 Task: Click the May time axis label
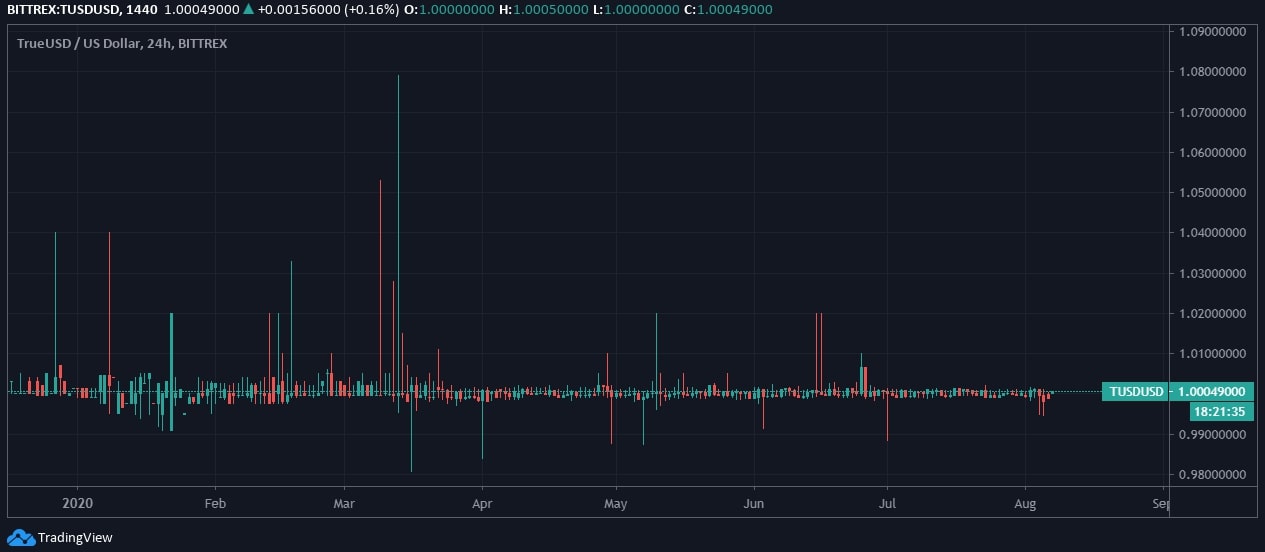(x=615, y=503)
